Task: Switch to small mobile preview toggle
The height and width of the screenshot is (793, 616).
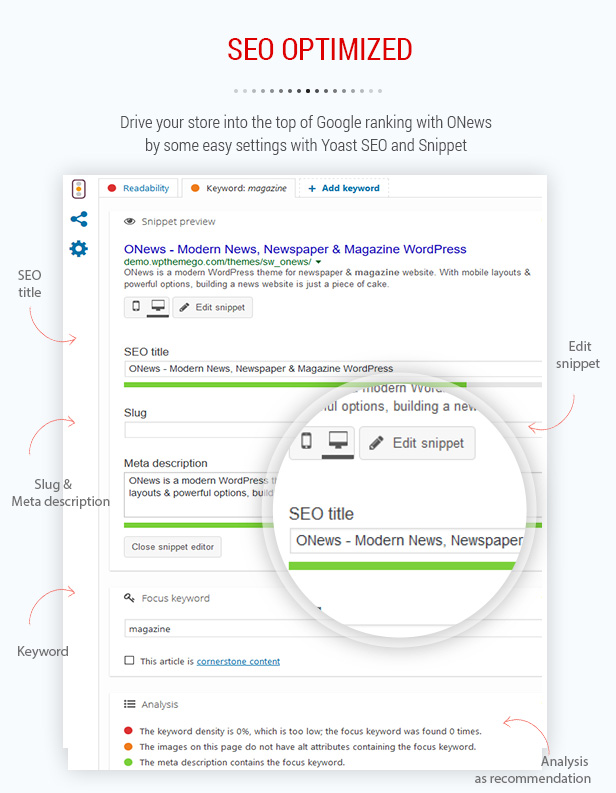Action: pos(136,307)
